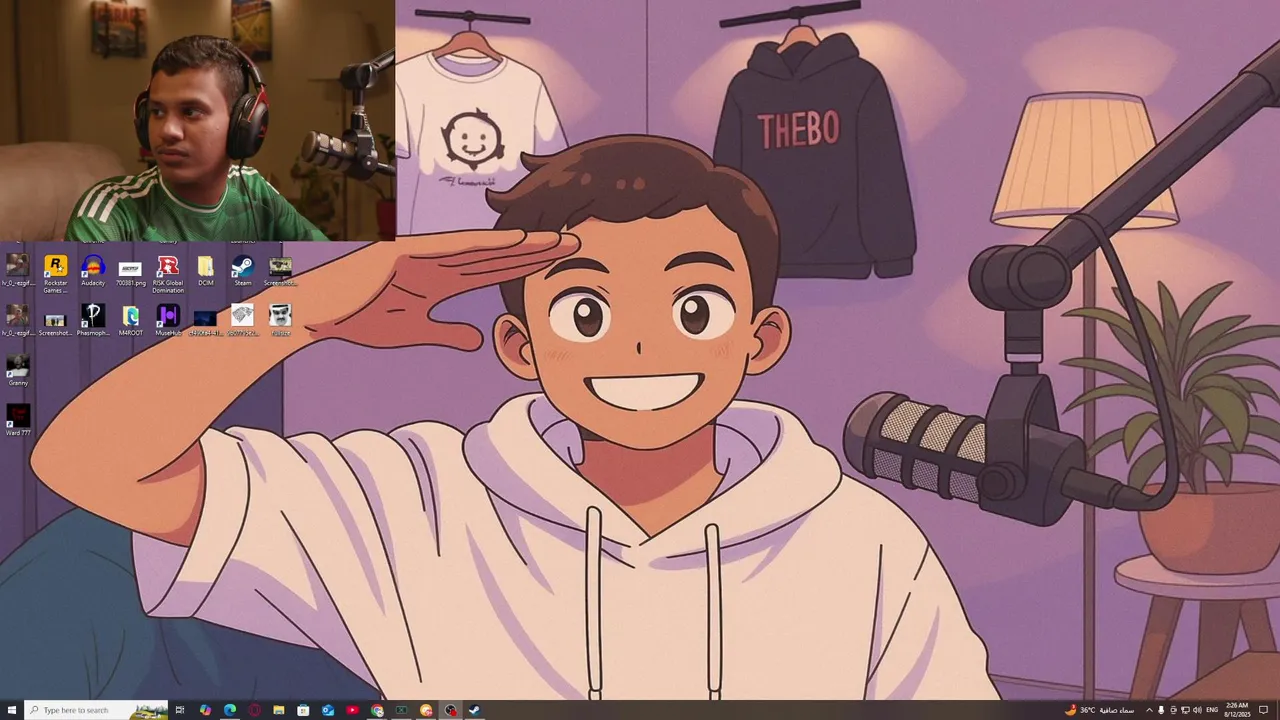Open MuseHub desktop shortcut

tap(168, 320)
